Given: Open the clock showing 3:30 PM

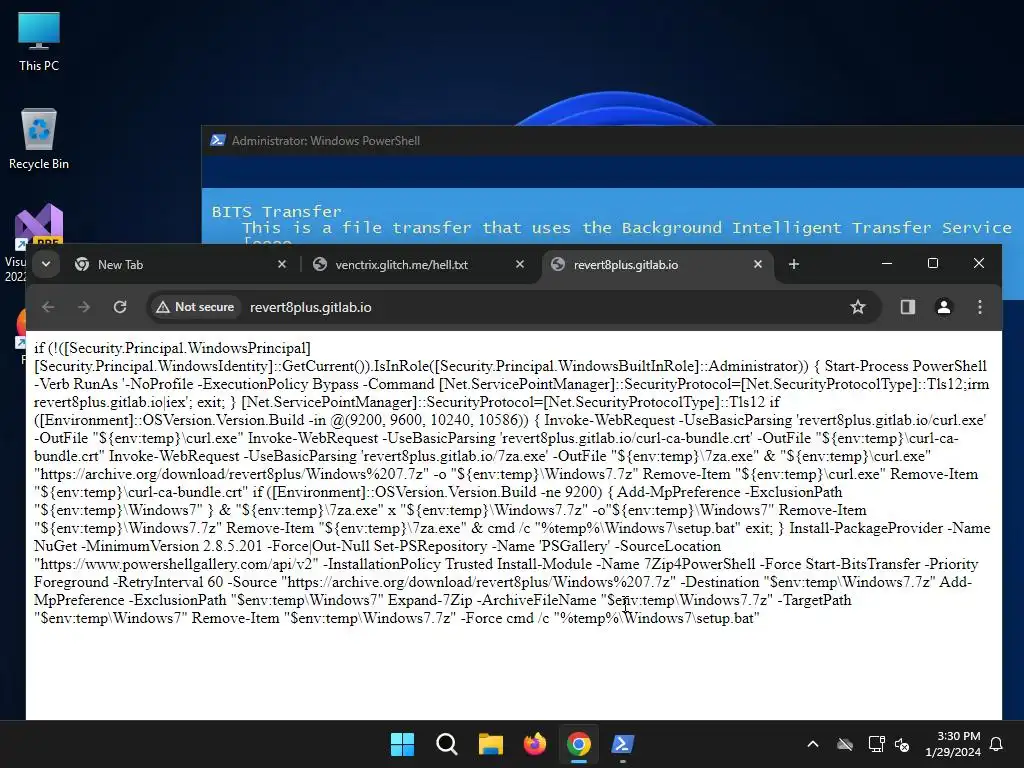Looking at the screenshot, I should tap(953, 744).
